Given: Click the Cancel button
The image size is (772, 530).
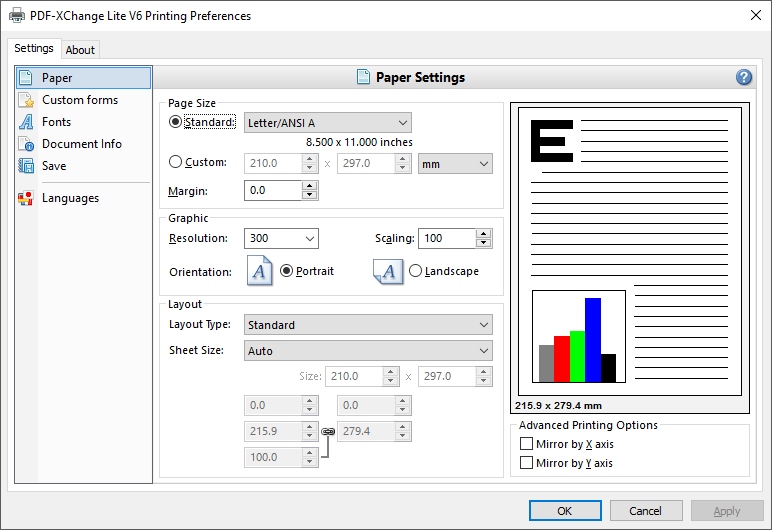Looking at the screenshot, I should (x=645, y=511).
